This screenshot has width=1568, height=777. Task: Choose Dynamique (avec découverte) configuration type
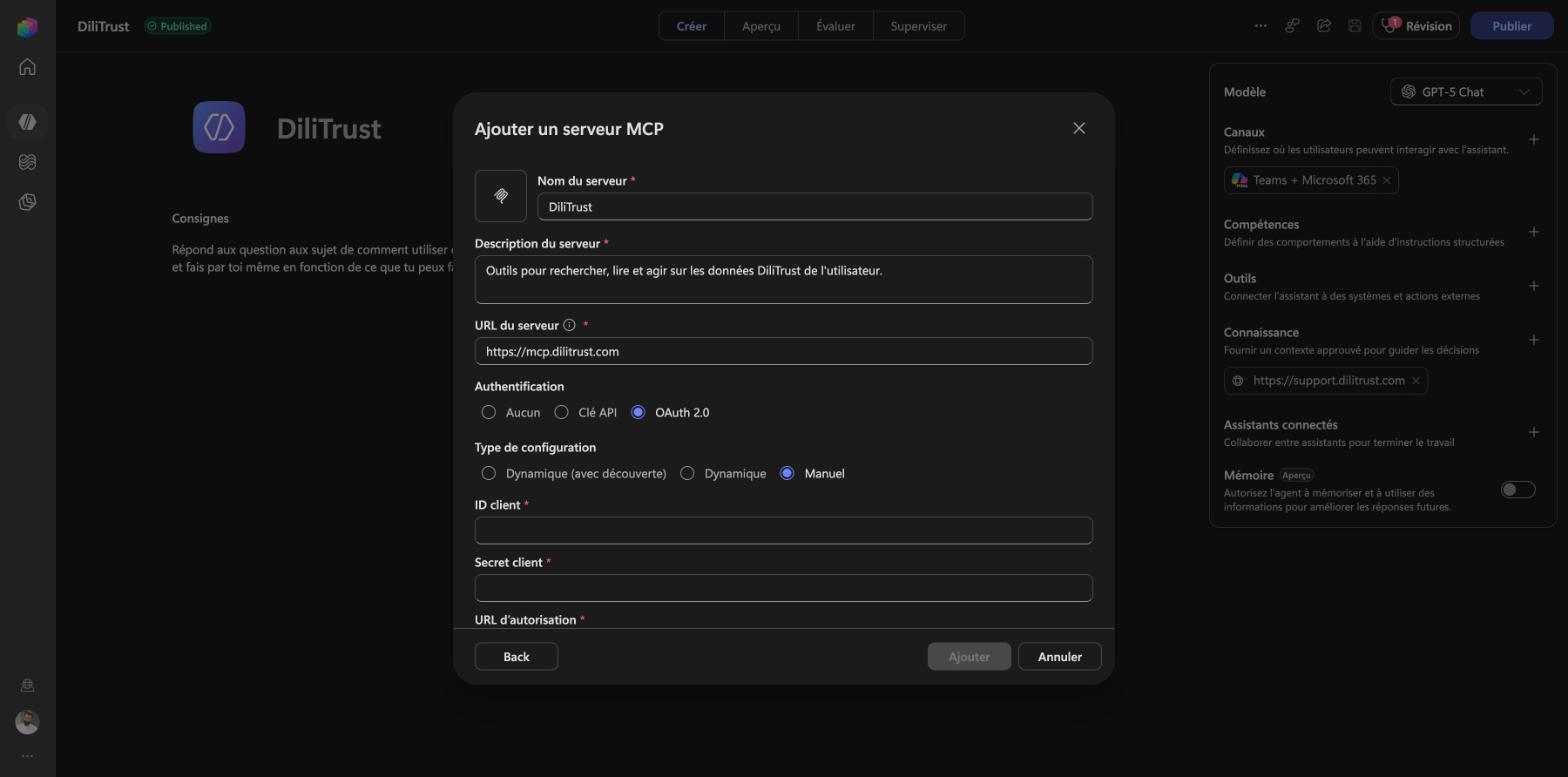[488, 473]
